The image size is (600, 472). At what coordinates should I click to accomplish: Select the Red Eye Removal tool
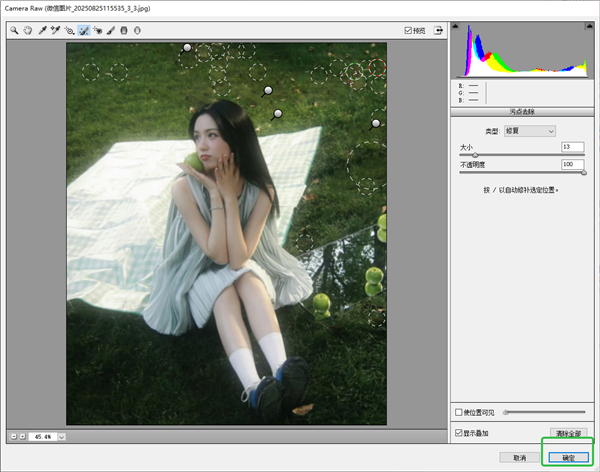tap(98, 31)
